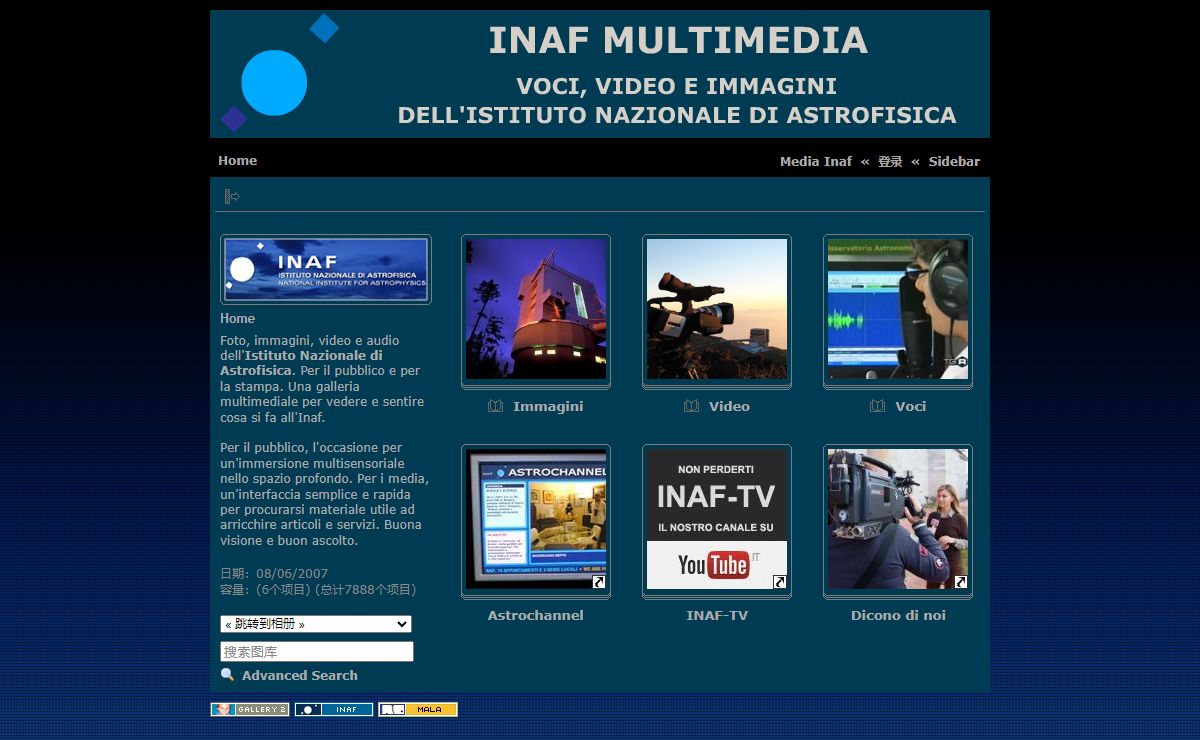Click shortcut arrow on Dicono di noi thumbnail
1200x740 pixels.
(x=960, y=582)
